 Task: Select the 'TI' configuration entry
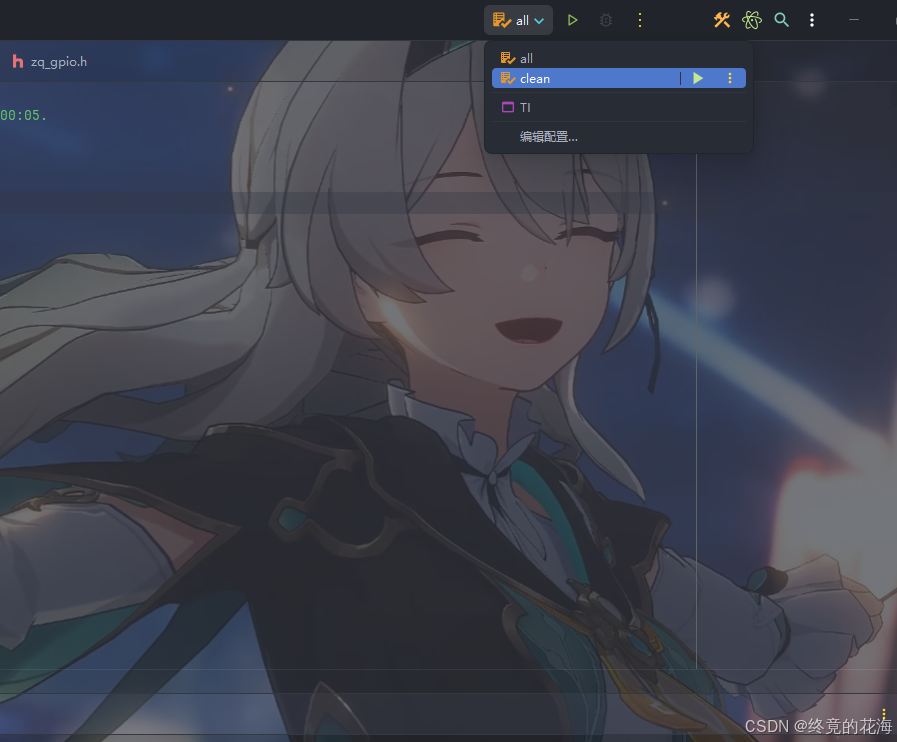618,107
